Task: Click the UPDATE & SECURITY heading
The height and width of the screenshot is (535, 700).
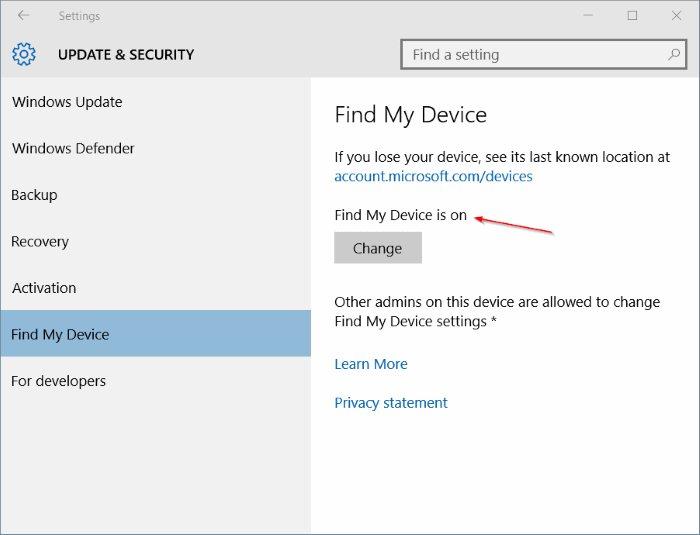Action: pyautogui.click(x=126, y=54)
